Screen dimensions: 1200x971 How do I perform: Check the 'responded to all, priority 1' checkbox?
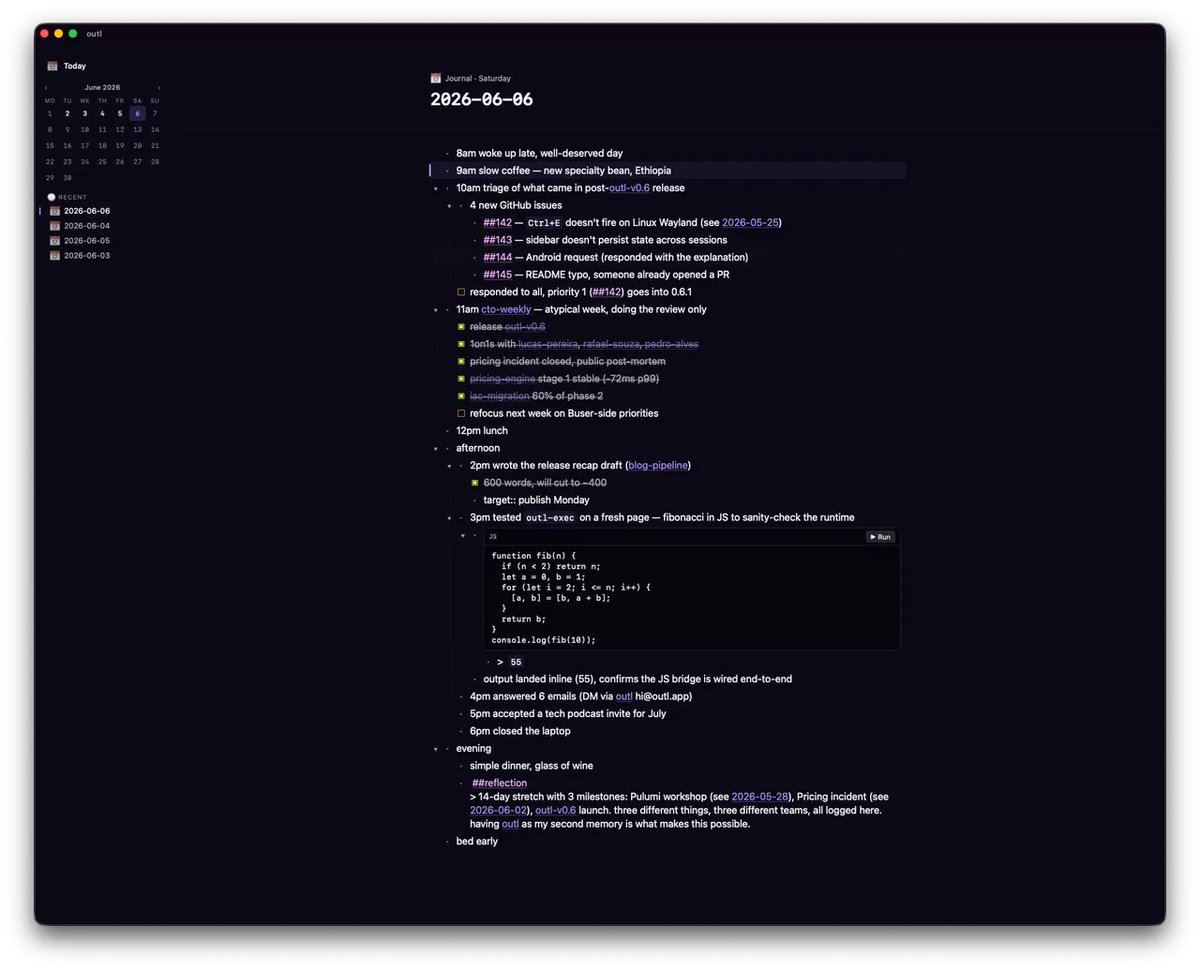coord(461,292)
